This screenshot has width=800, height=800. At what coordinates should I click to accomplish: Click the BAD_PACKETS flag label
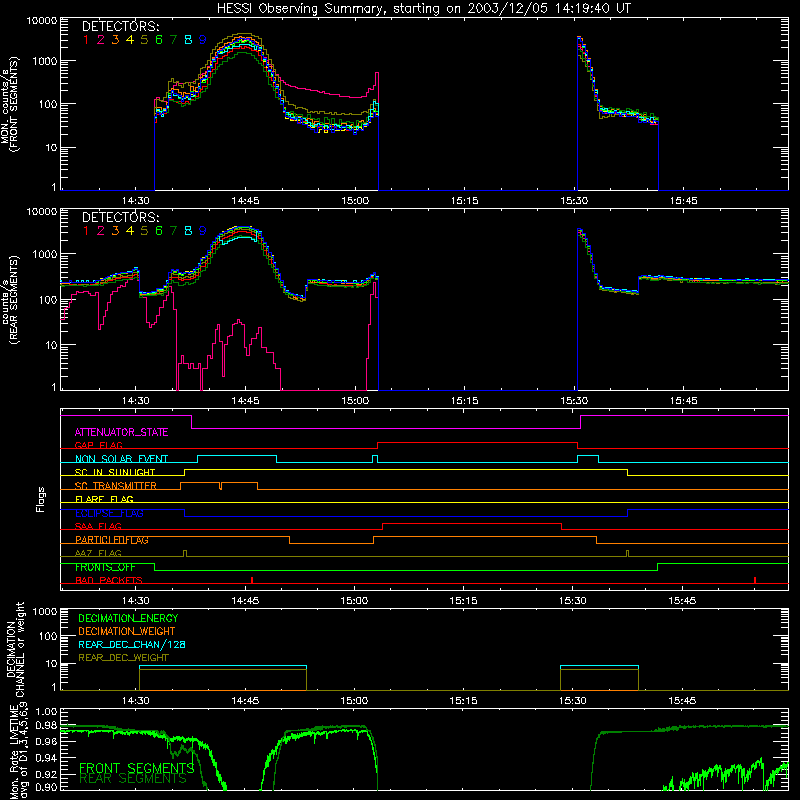pos(109,580)
